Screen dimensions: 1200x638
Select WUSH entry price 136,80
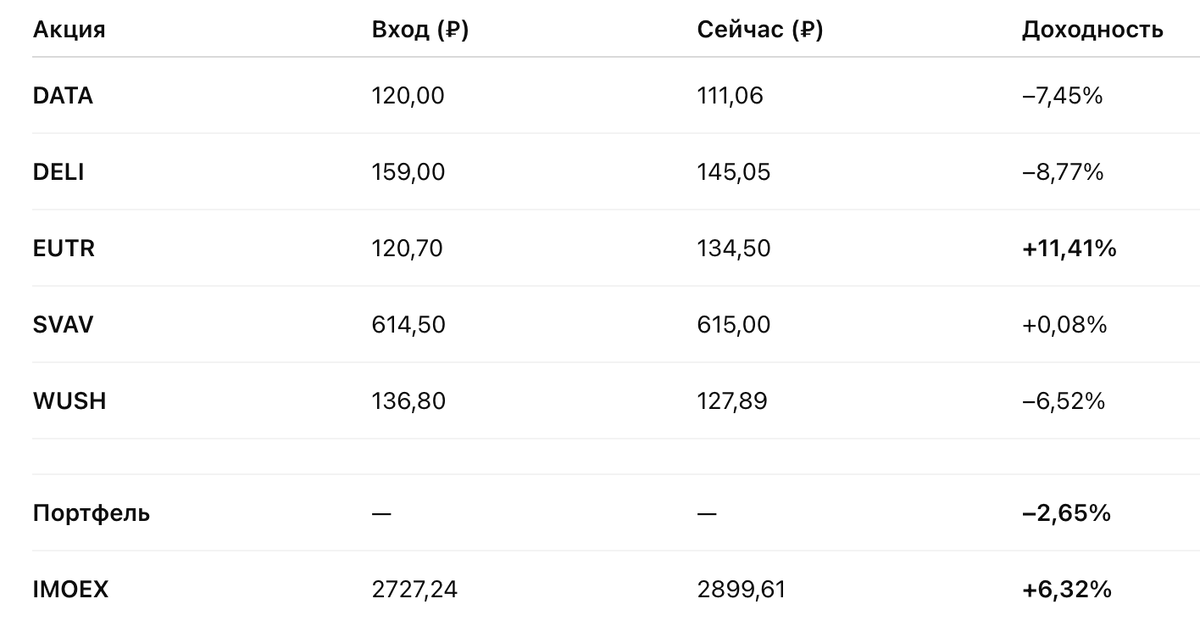(x=408, y=401)
